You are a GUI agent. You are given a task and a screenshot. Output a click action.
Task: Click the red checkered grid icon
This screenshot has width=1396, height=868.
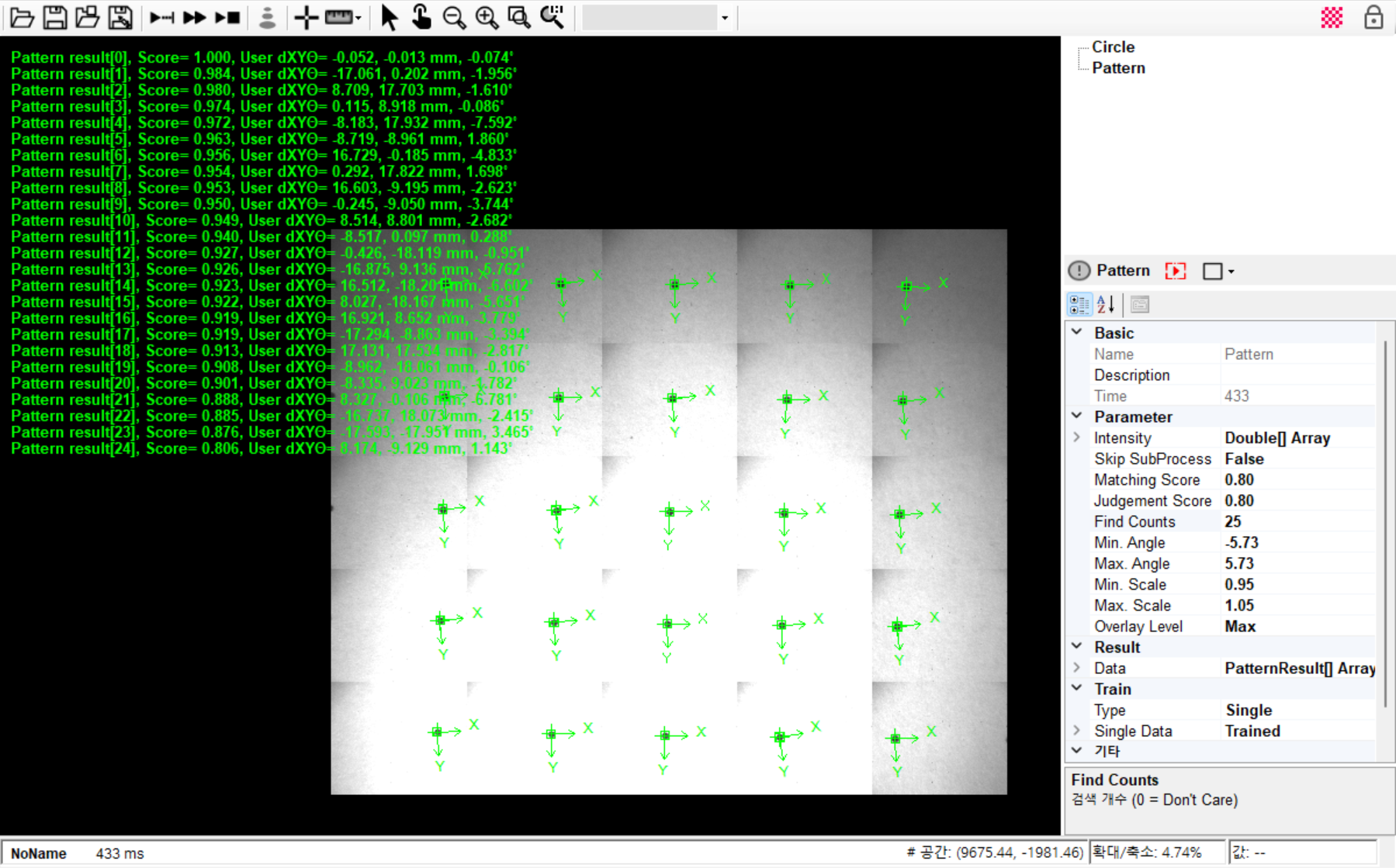pos(1332,17)
